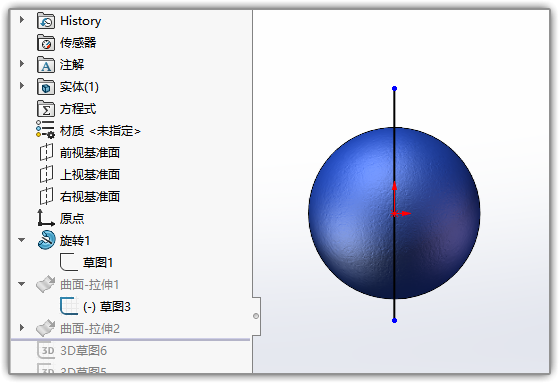Select 材质 <未指定> text

click(x=100, y=131)
